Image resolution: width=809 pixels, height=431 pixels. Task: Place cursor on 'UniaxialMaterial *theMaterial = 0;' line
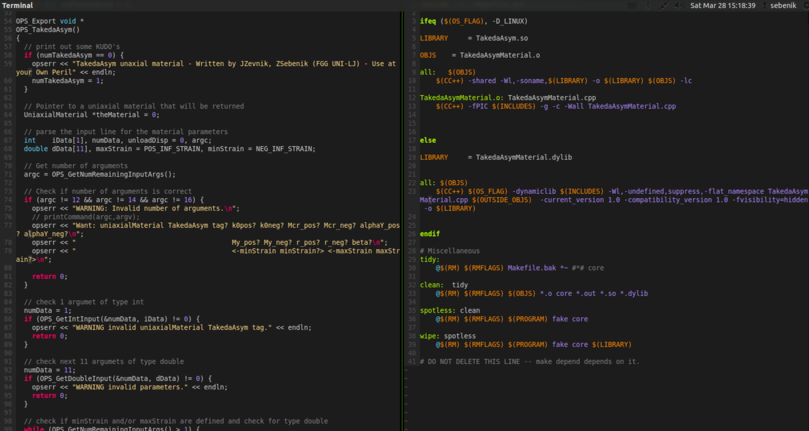92,115
